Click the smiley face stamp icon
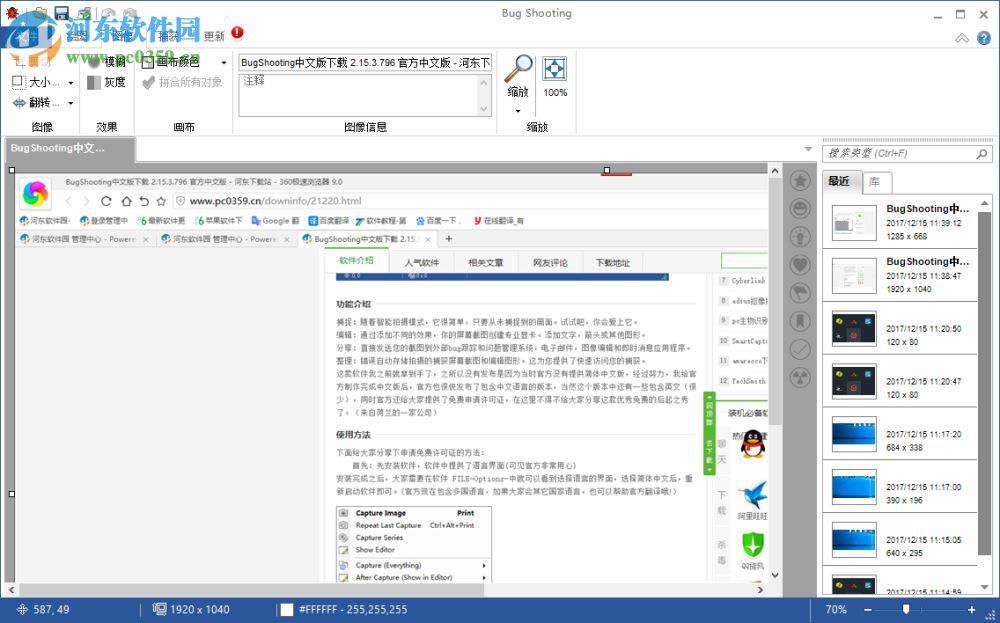The height and width of the screenshot is (623, 1000). click(800, 208)
